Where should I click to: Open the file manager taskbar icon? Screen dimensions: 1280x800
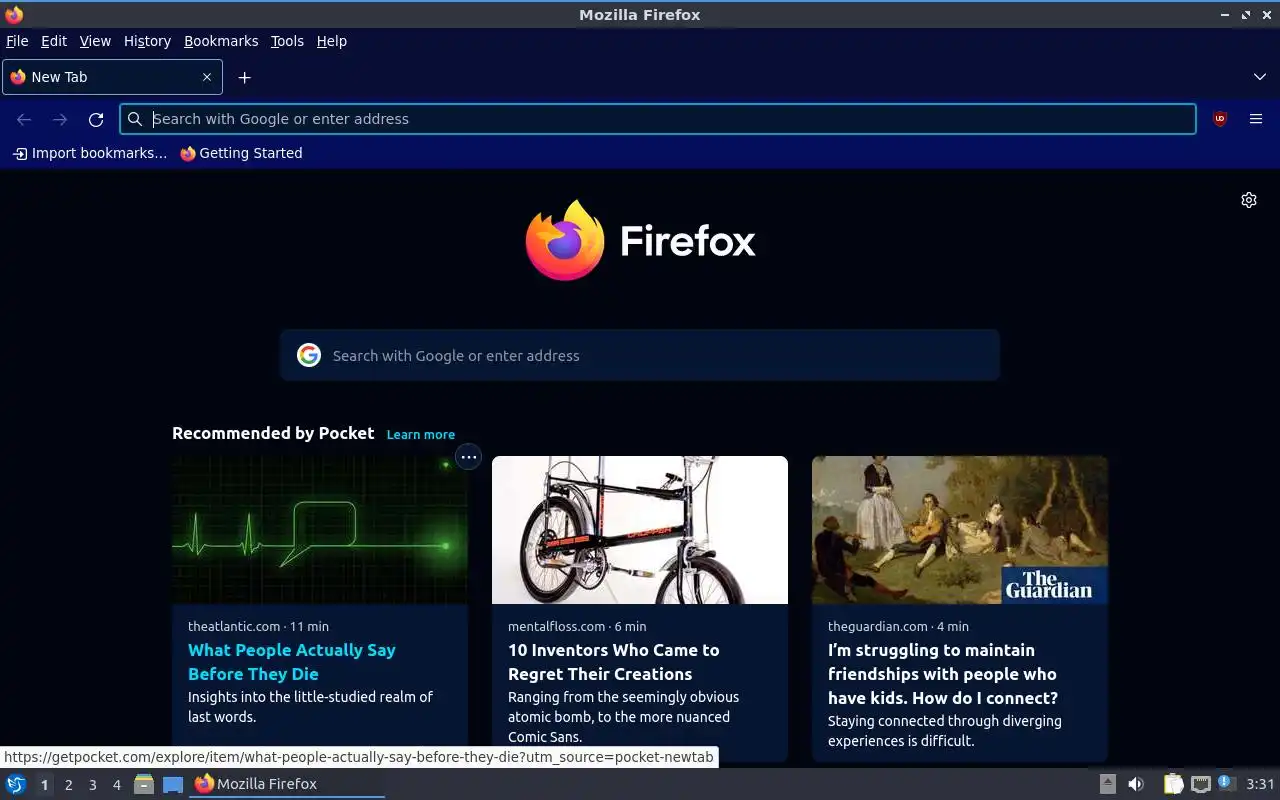coord(144,784)
